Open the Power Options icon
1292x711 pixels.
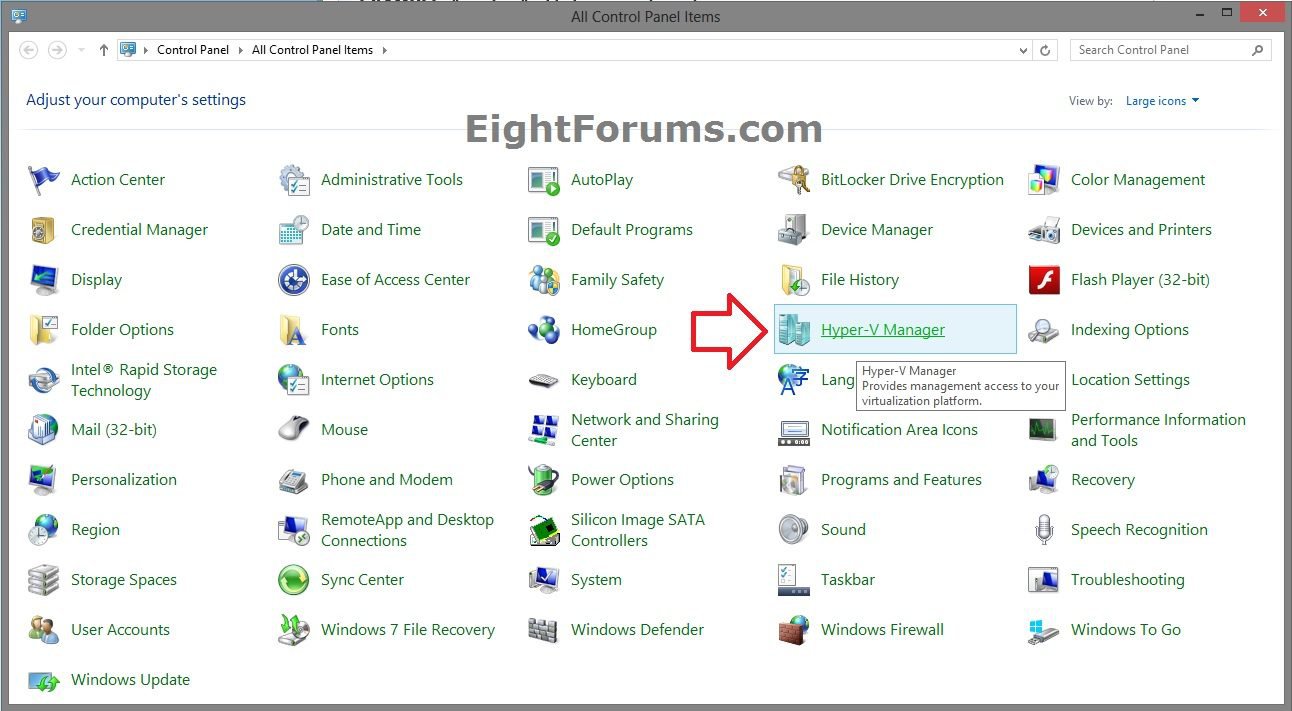544,480
